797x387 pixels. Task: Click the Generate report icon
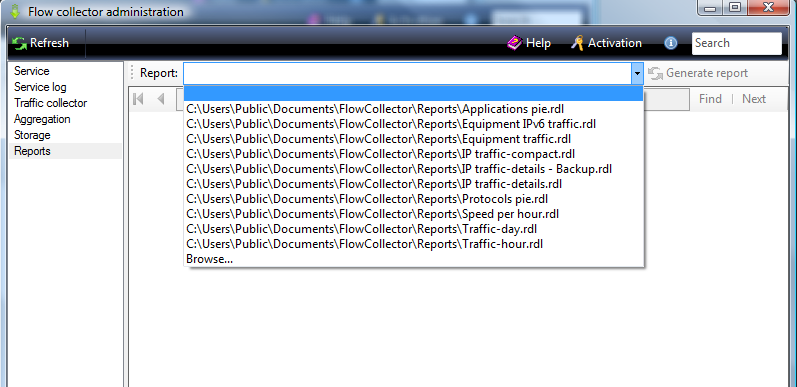(x=656, y=73)
